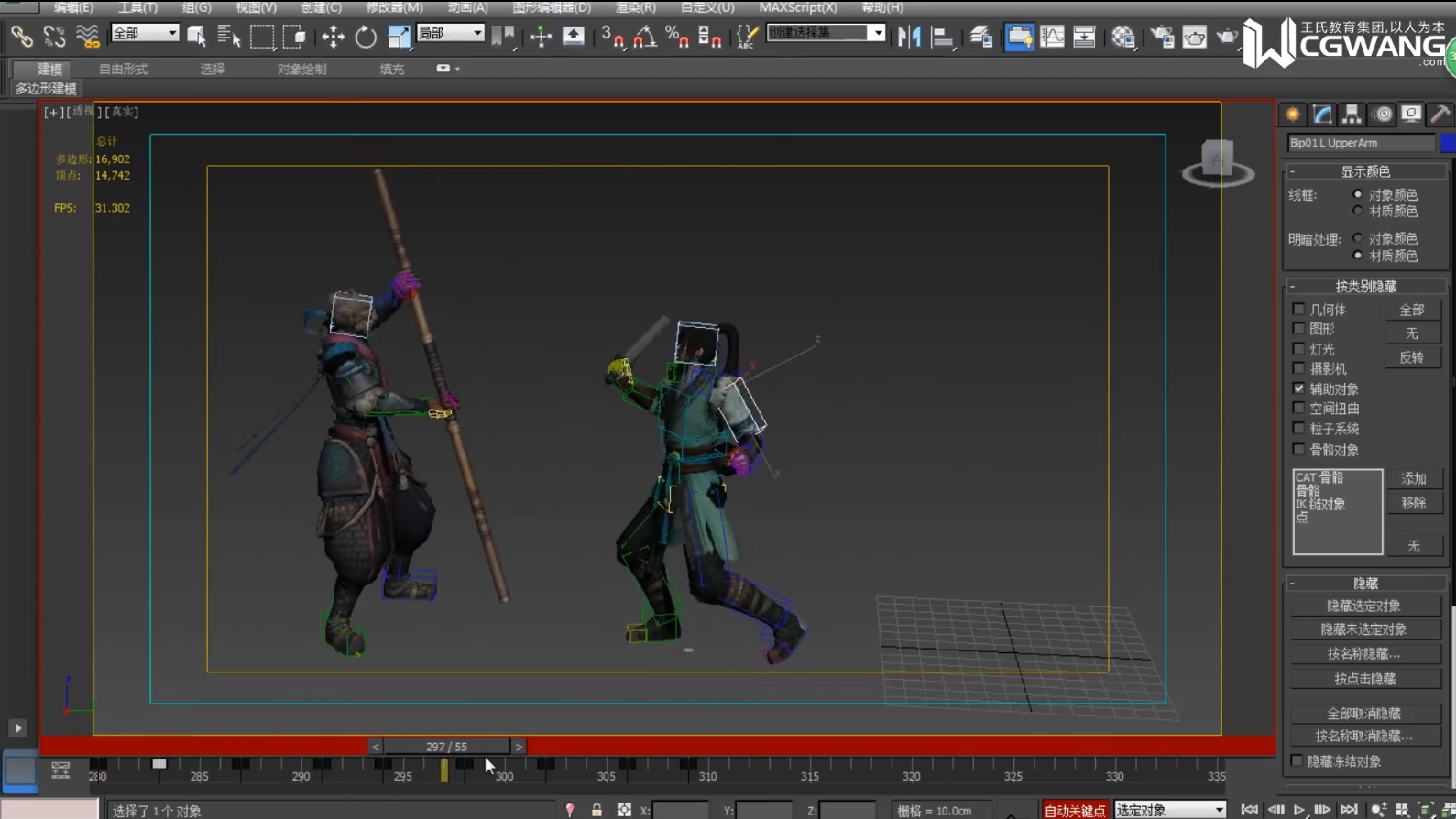This screenshot has width=1456, height=819.
Task: Switch to the Motion command panel tab
Action: [1382, 115]
